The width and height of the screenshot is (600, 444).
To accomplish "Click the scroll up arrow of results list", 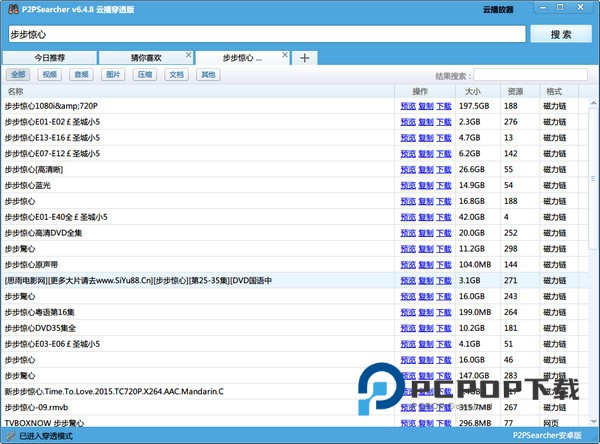I will [593, 103].
